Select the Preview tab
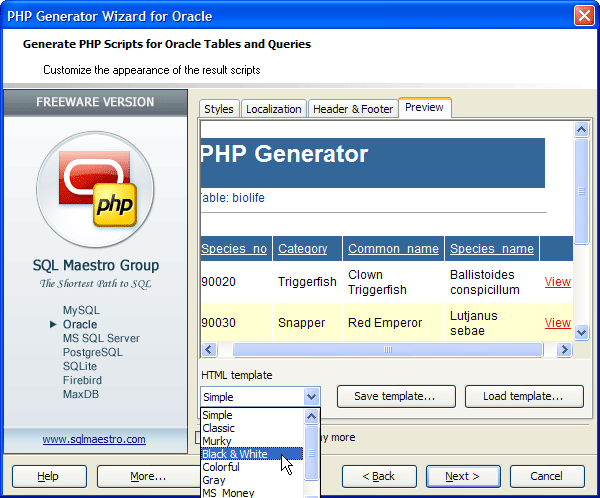 (x=424, y=108)
